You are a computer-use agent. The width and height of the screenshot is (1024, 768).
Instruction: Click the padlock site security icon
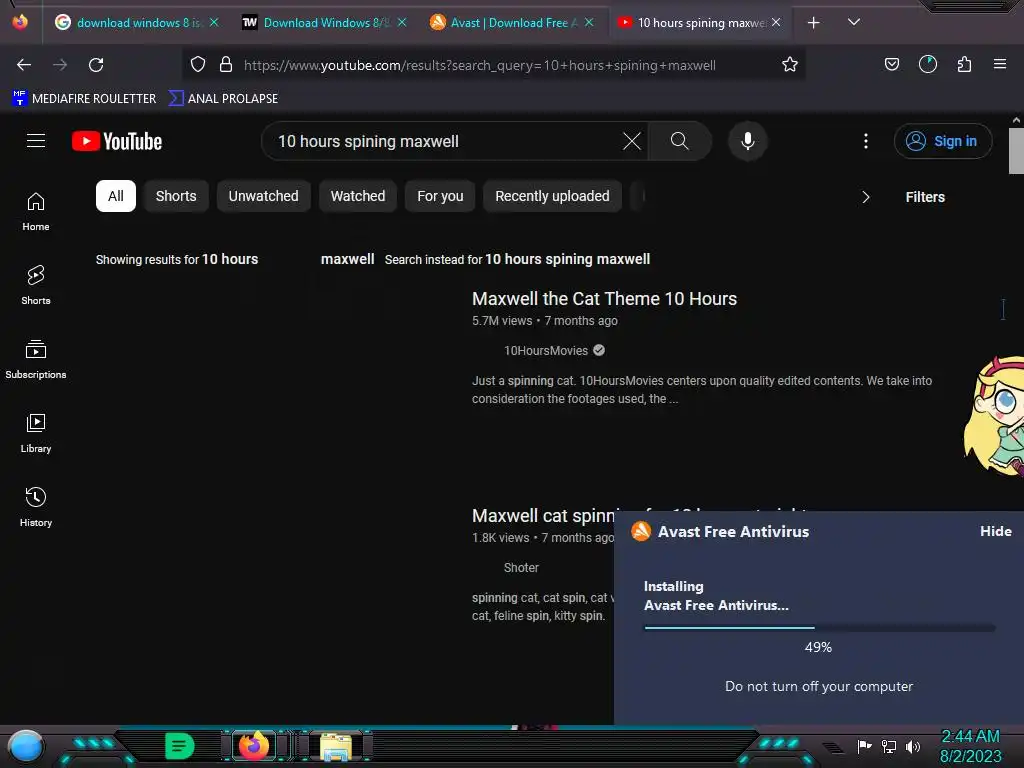tap(226, 64)
